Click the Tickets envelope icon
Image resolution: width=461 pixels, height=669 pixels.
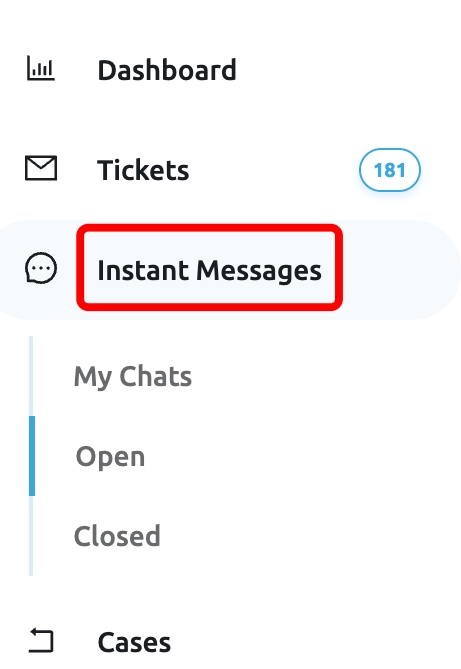pyautogui.click(x=41, y=168)
